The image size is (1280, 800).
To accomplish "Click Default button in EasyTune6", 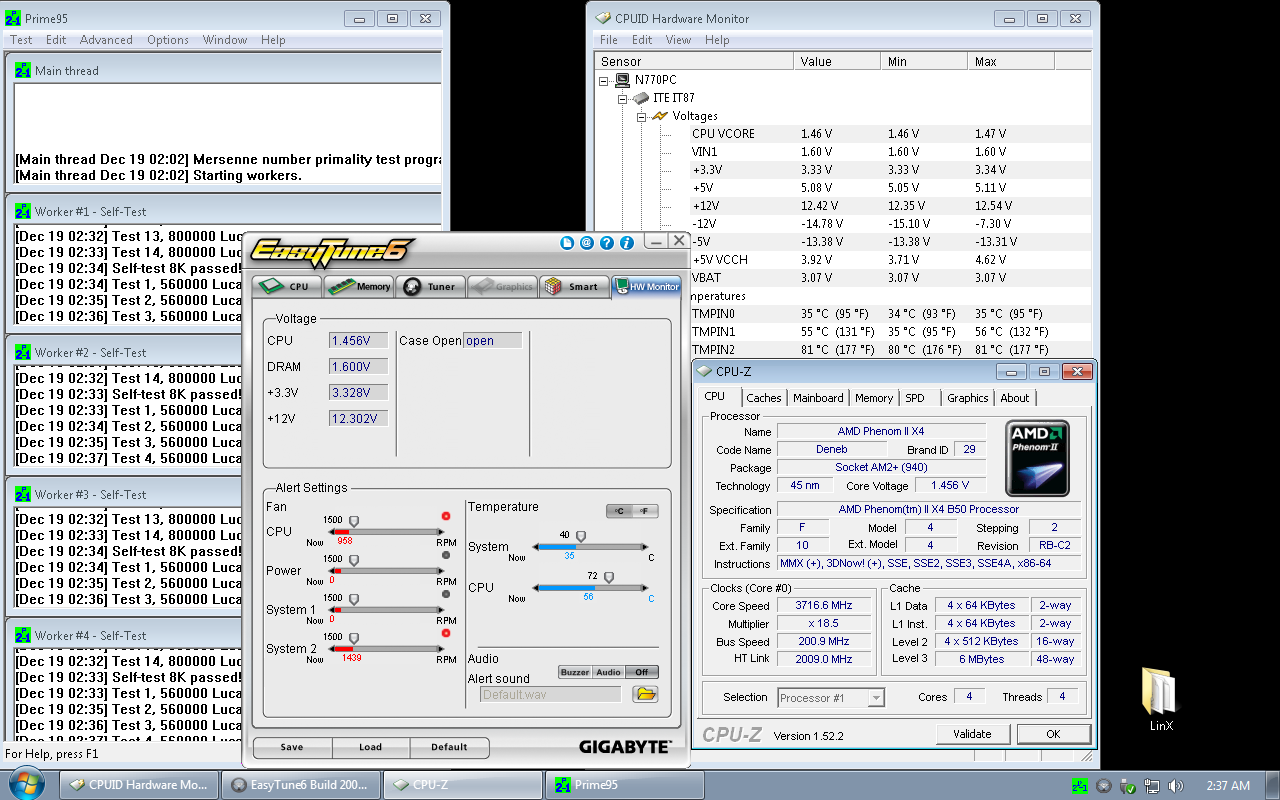I will click(449, 747).
